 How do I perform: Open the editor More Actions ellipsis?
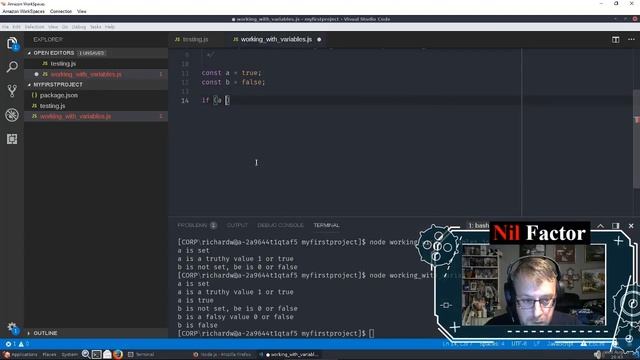click(x=631, y=40)
